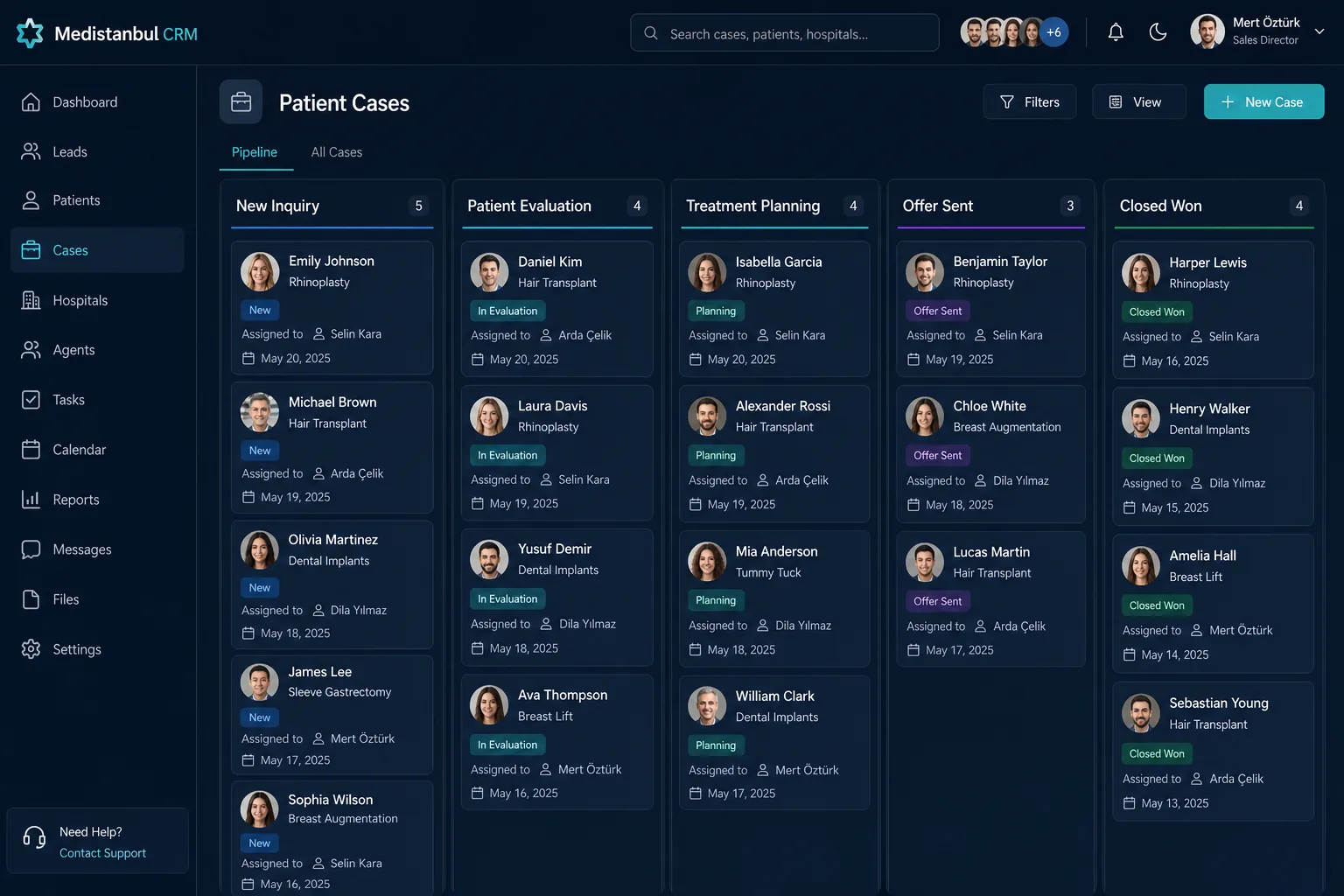Open Benjamin Taylor's case card

click(x=991, y=309)
